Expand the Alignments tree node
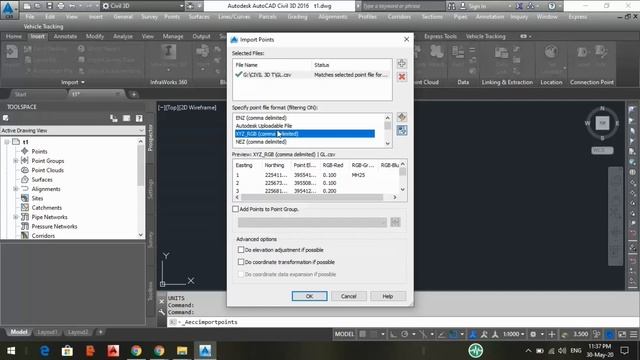Image resolution: width=640 pixels, height=360 pixels. pyautogui.click(x=16, y=189)
